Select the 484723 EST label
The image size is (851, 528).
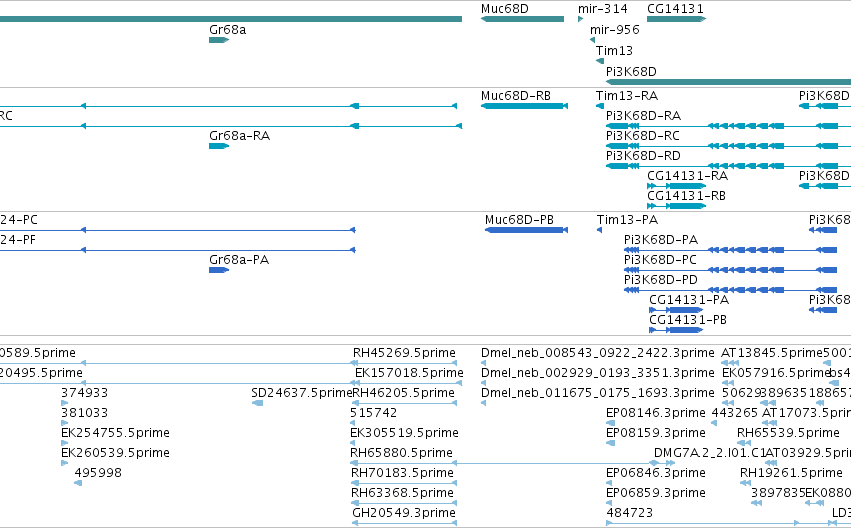pyautogui.click(x=630, y=513)
